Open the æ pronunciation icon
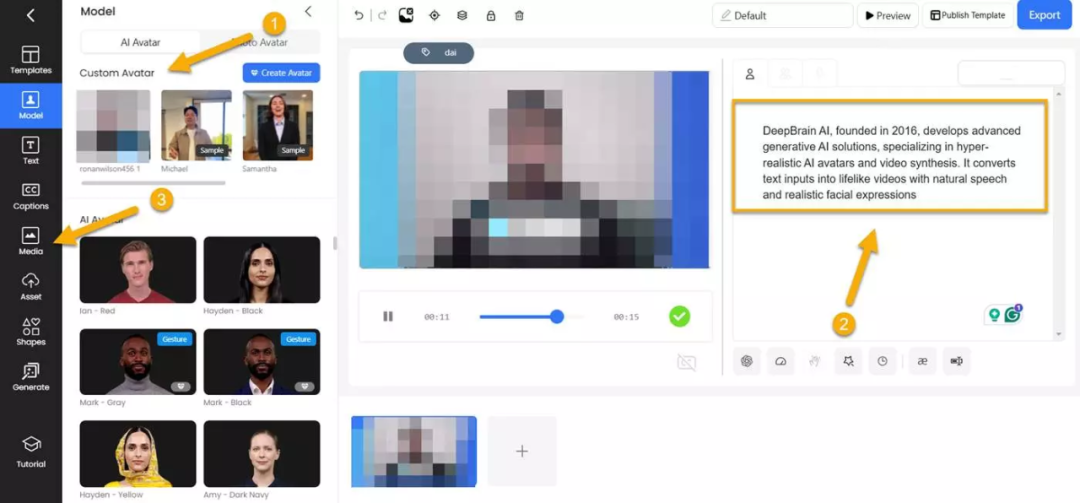Screen dimensions: 1080x503 coord(922,361)
